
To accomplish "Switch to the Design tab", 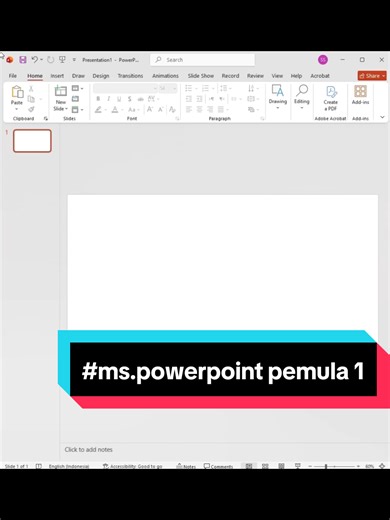I will 101,76.
